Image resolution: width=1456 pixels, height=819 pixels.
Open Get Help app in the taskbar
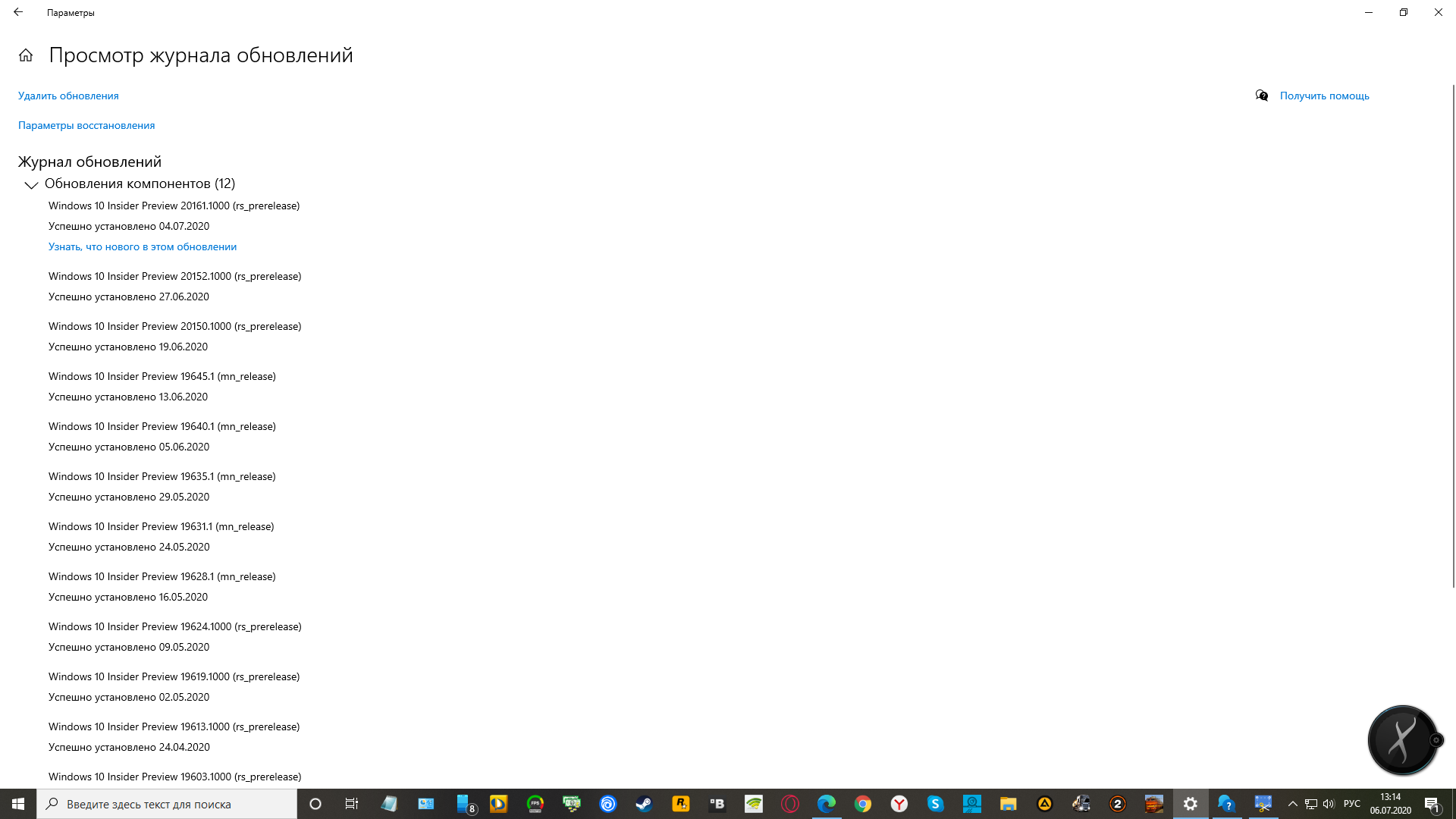click(x=1226, y=804)
